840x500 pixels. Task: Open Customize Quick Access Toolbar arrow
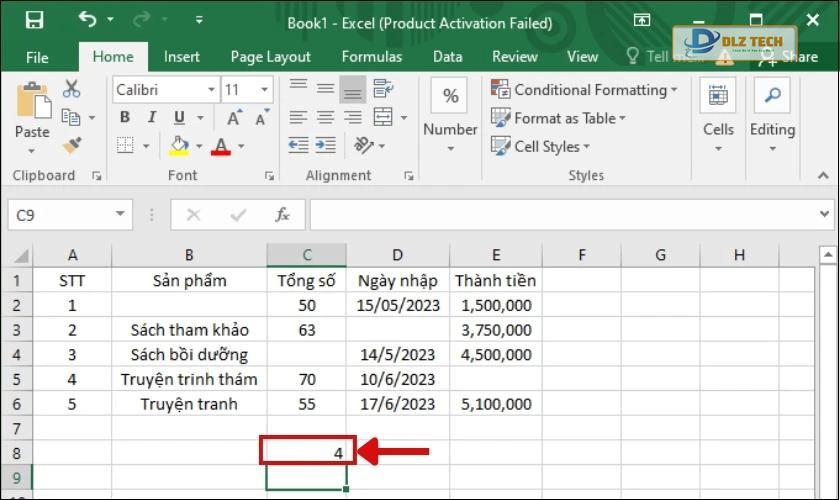point(199,20)
